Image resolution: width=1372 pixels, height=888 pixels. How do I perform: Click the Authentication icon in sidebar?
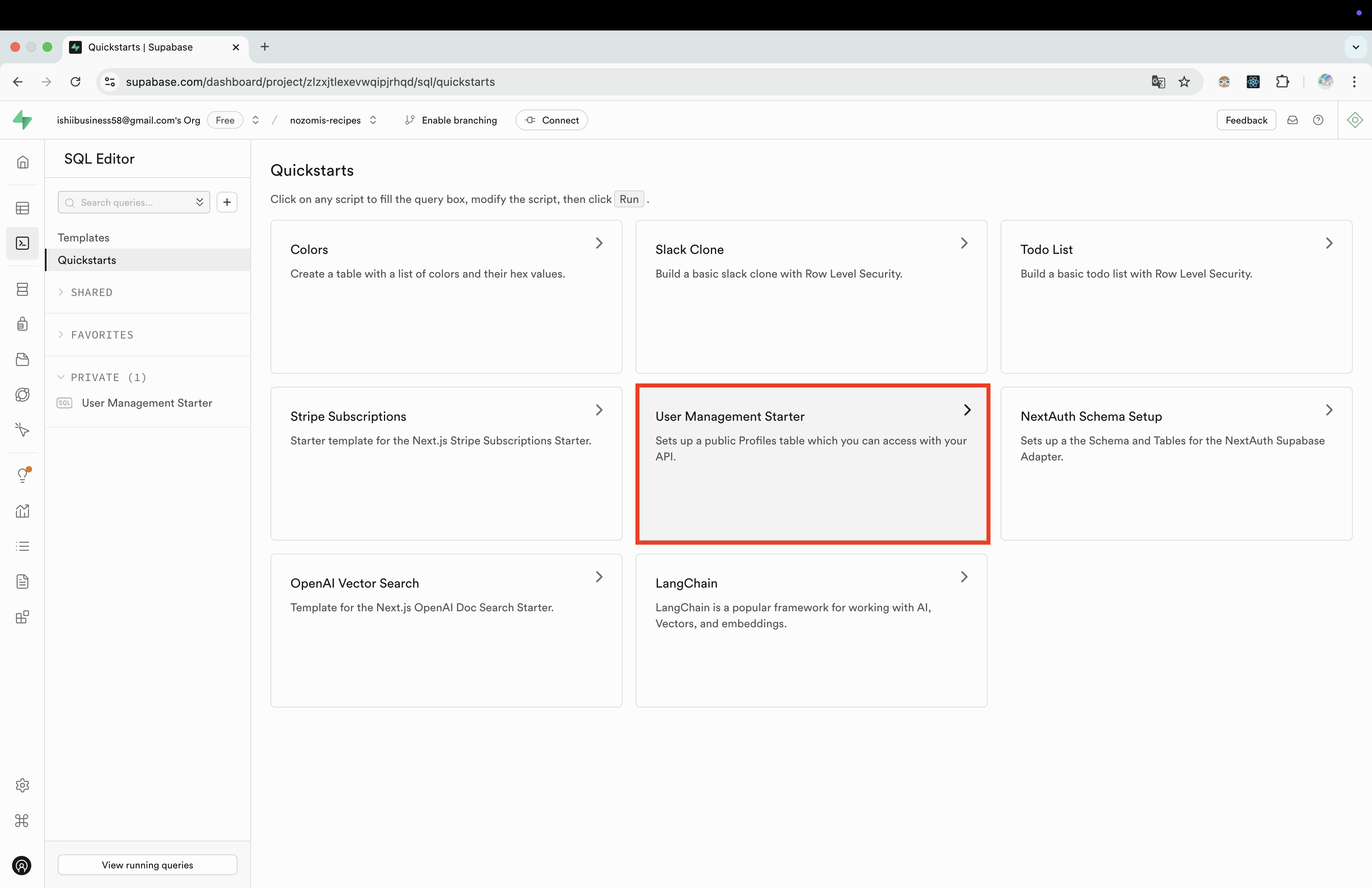tap(22, 324)
